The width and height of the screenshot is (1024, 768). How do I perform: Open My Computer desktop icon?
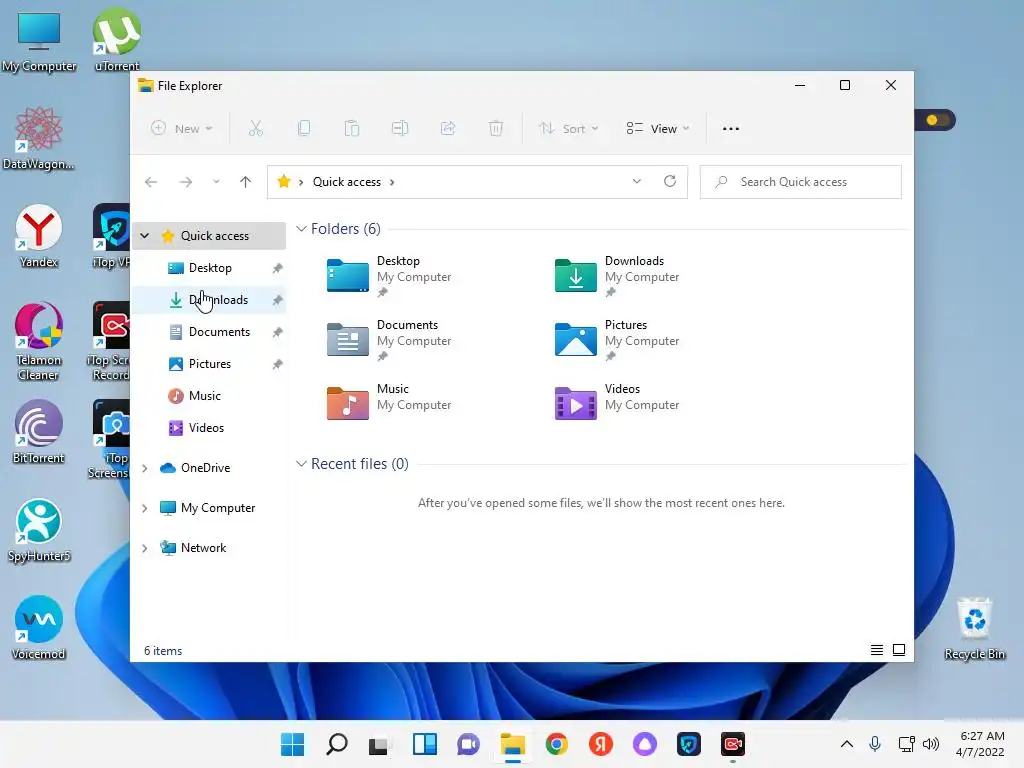(39, 41)
